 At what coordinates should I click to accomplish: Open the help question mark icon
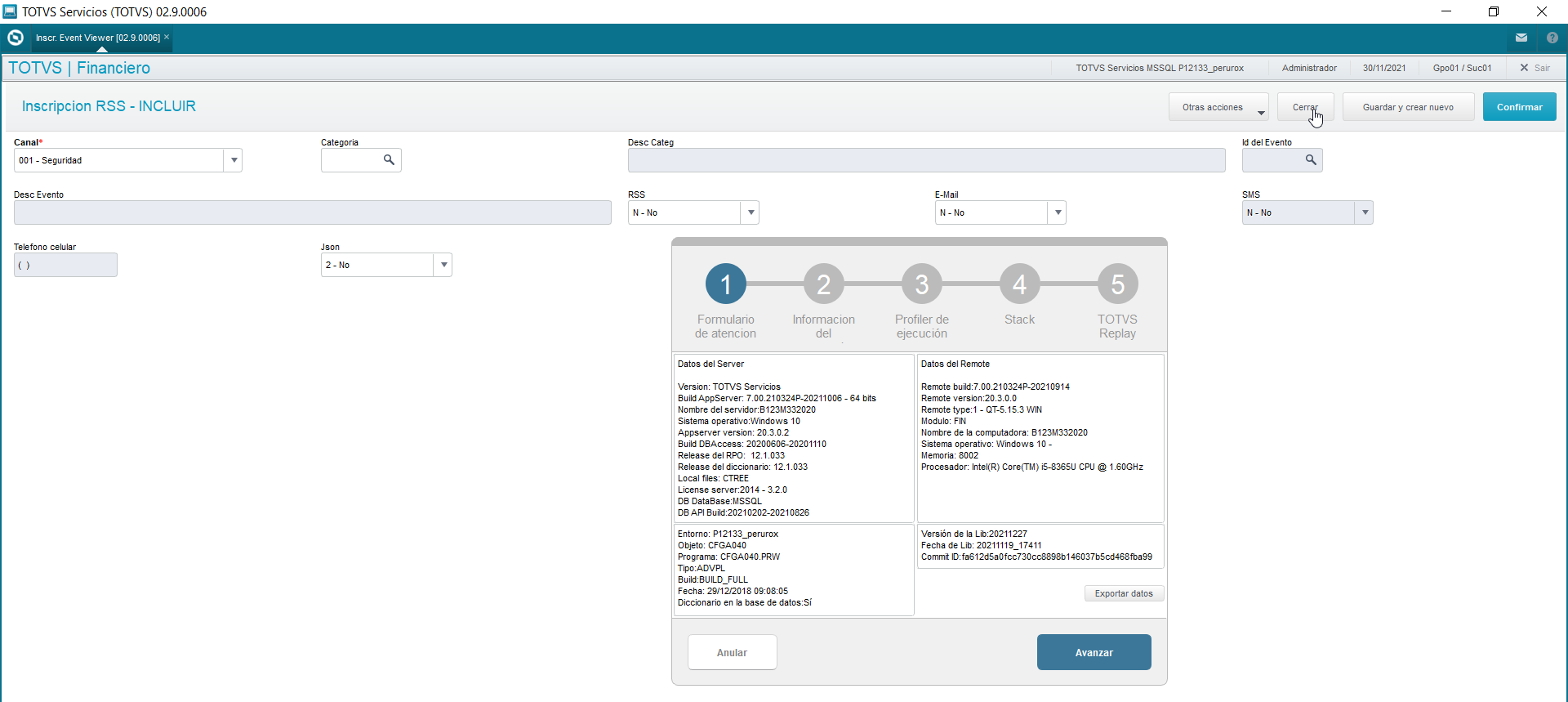[1552, 38]
